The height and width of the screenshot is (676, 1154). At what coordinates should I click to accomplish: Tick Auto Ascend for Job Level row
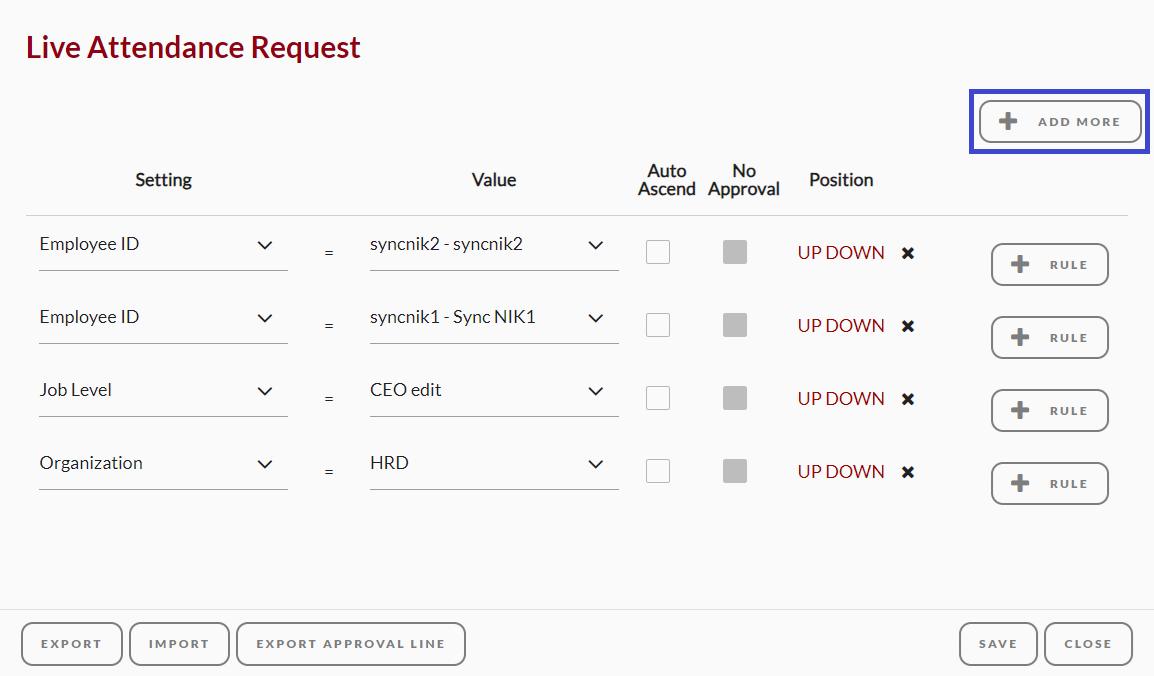[x=658, y=398]
